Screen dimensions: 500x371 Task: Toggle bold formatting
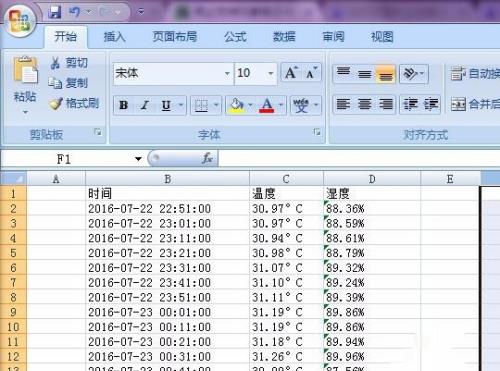[x=124, y=105]
